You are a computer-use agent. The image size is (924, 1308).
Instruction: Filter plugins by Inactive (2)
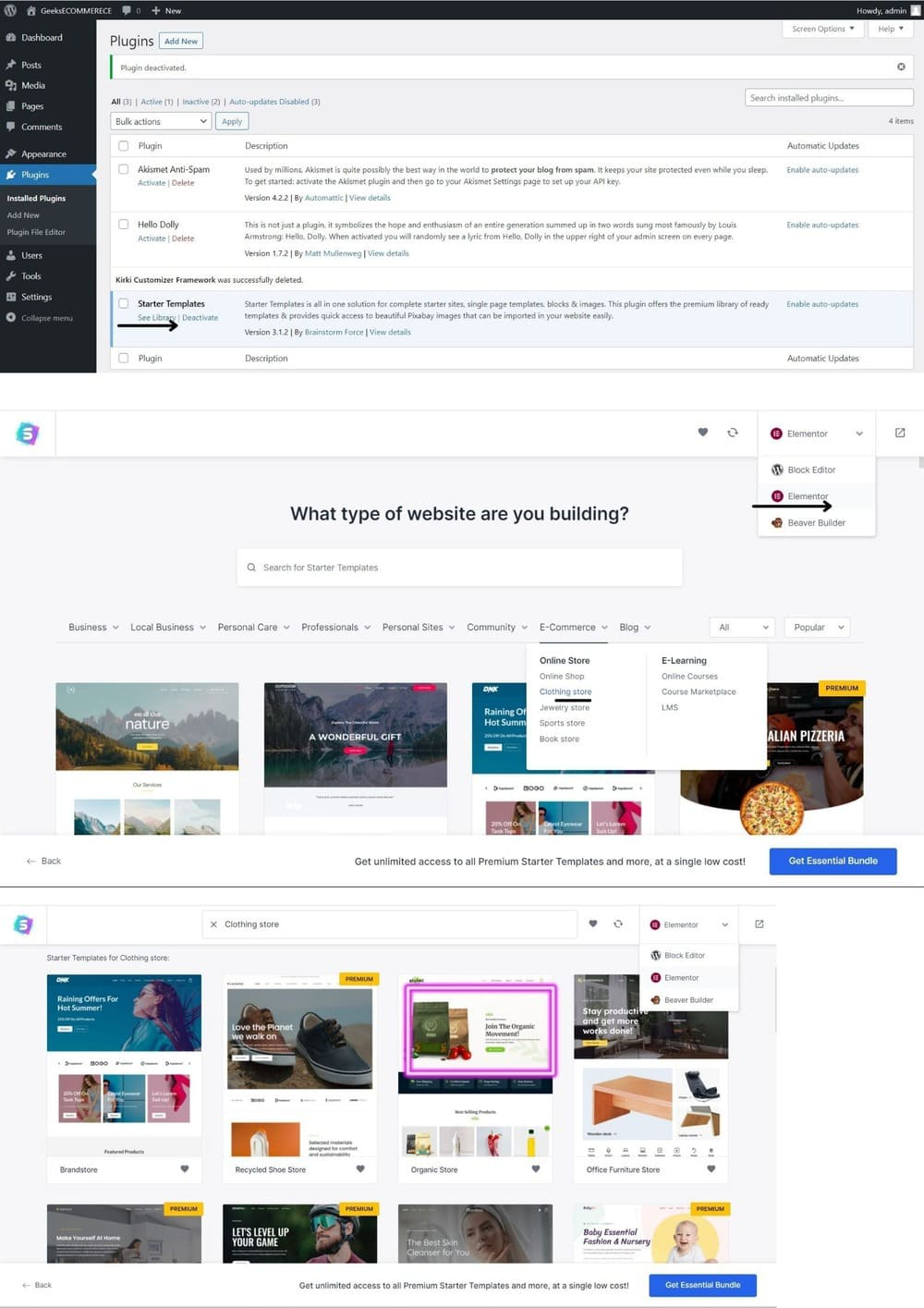tap(201, 102)
